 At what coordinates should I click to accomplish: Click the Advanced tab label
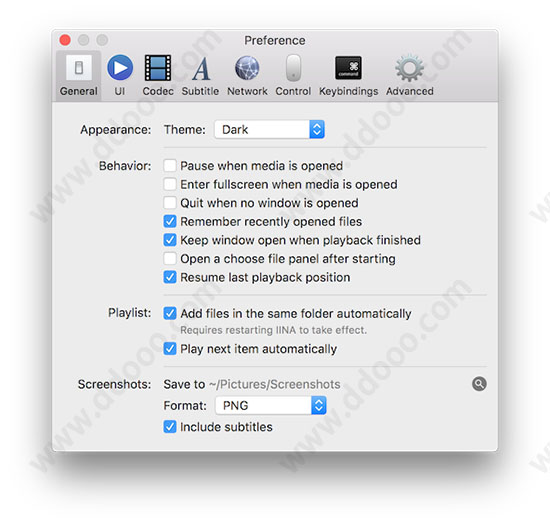click(x=410, y=91)
